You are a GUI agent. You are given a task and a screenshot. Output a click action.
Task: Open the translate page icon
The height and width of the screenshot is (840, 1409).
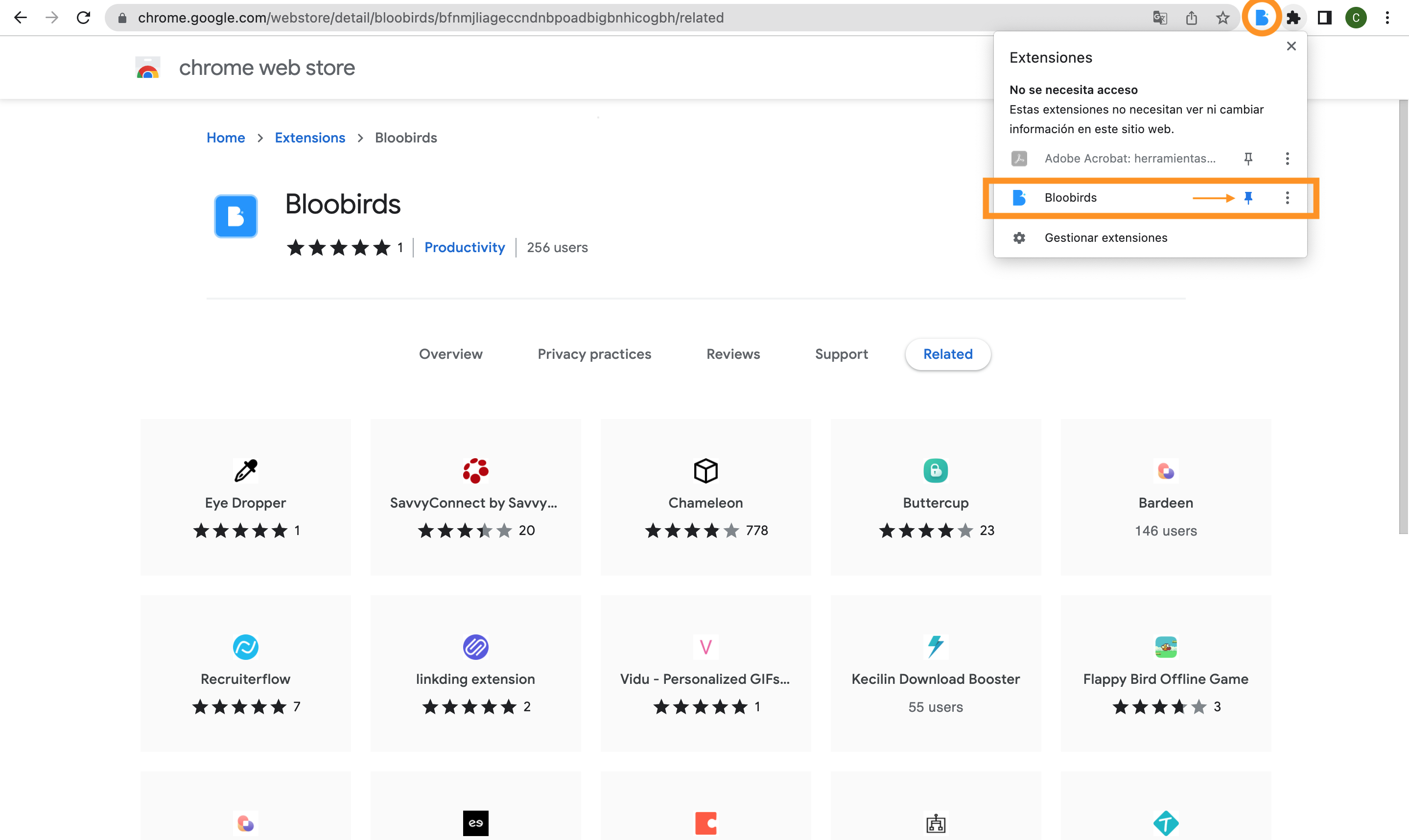pos(1159,18)
